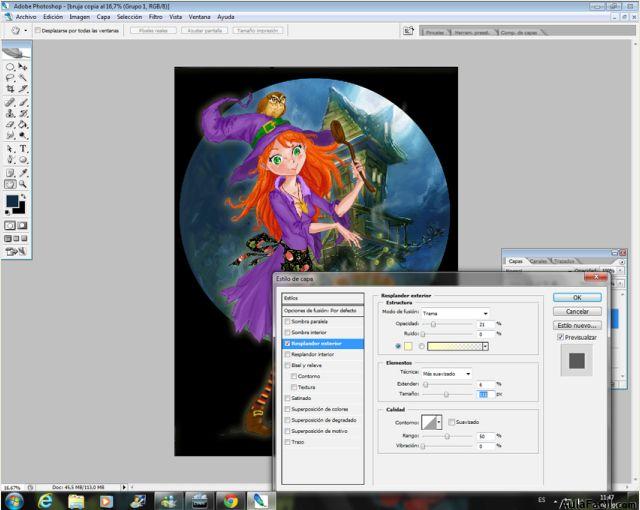Screen dimensions: 640x510
Task: Select the Slice tool
Action: (x=23, y=89)
